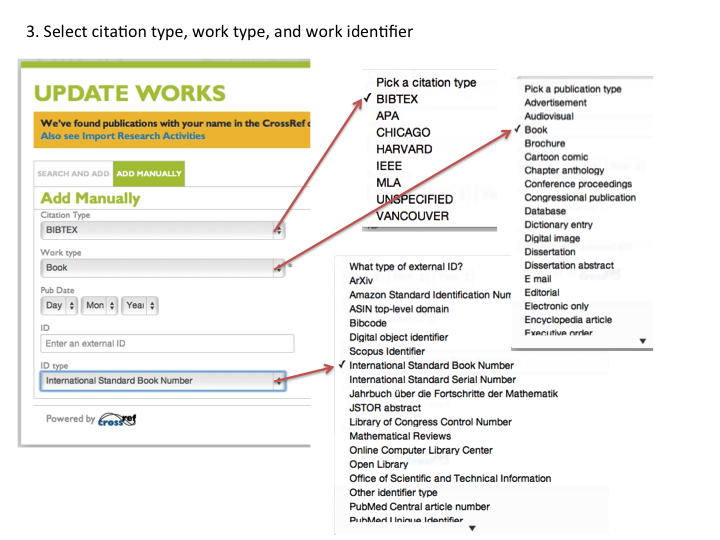Select Dictionary entry publication type
This screenshot has width=720, height=540.
pos(558,225)
